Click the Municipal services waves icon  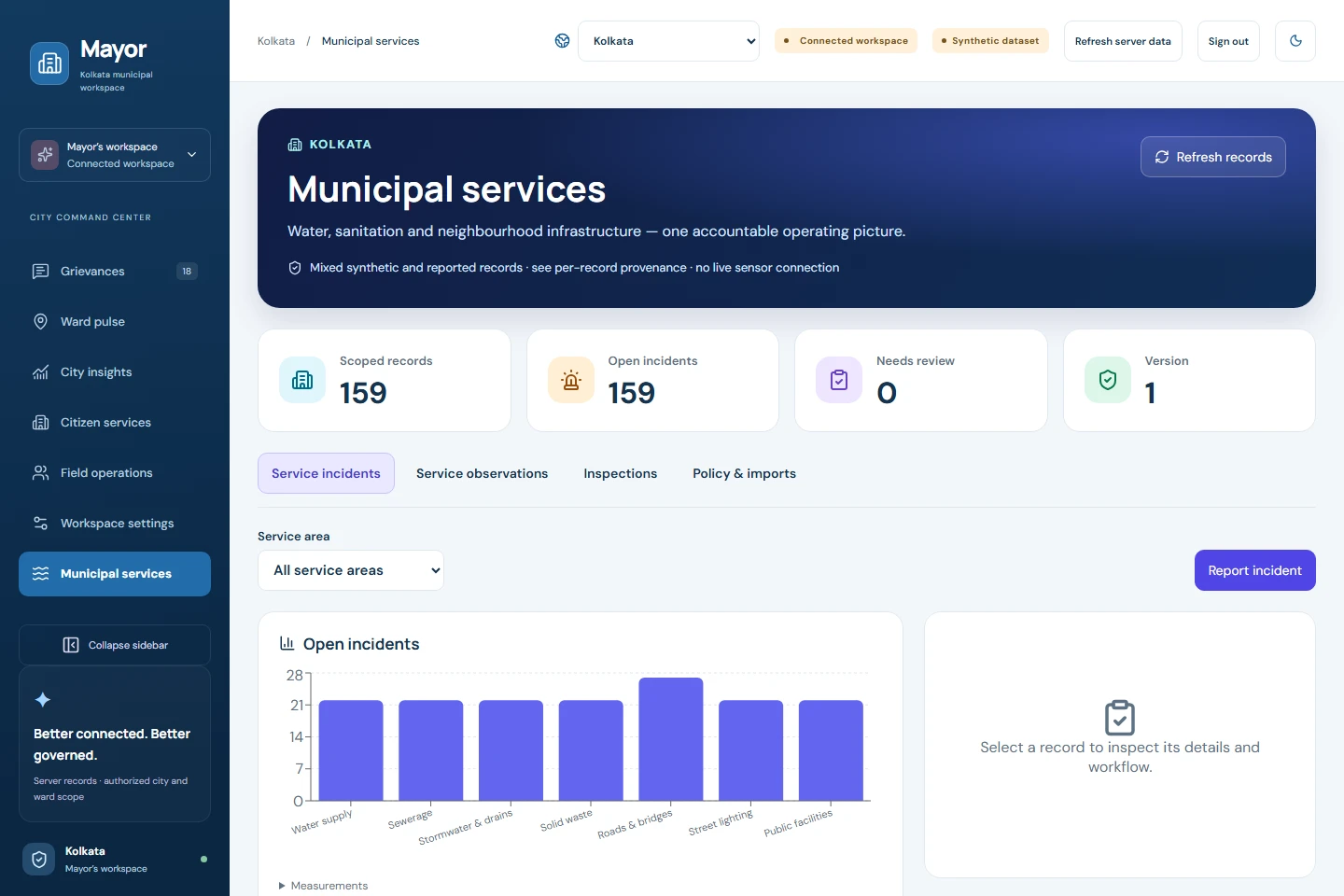click(40, 574)
